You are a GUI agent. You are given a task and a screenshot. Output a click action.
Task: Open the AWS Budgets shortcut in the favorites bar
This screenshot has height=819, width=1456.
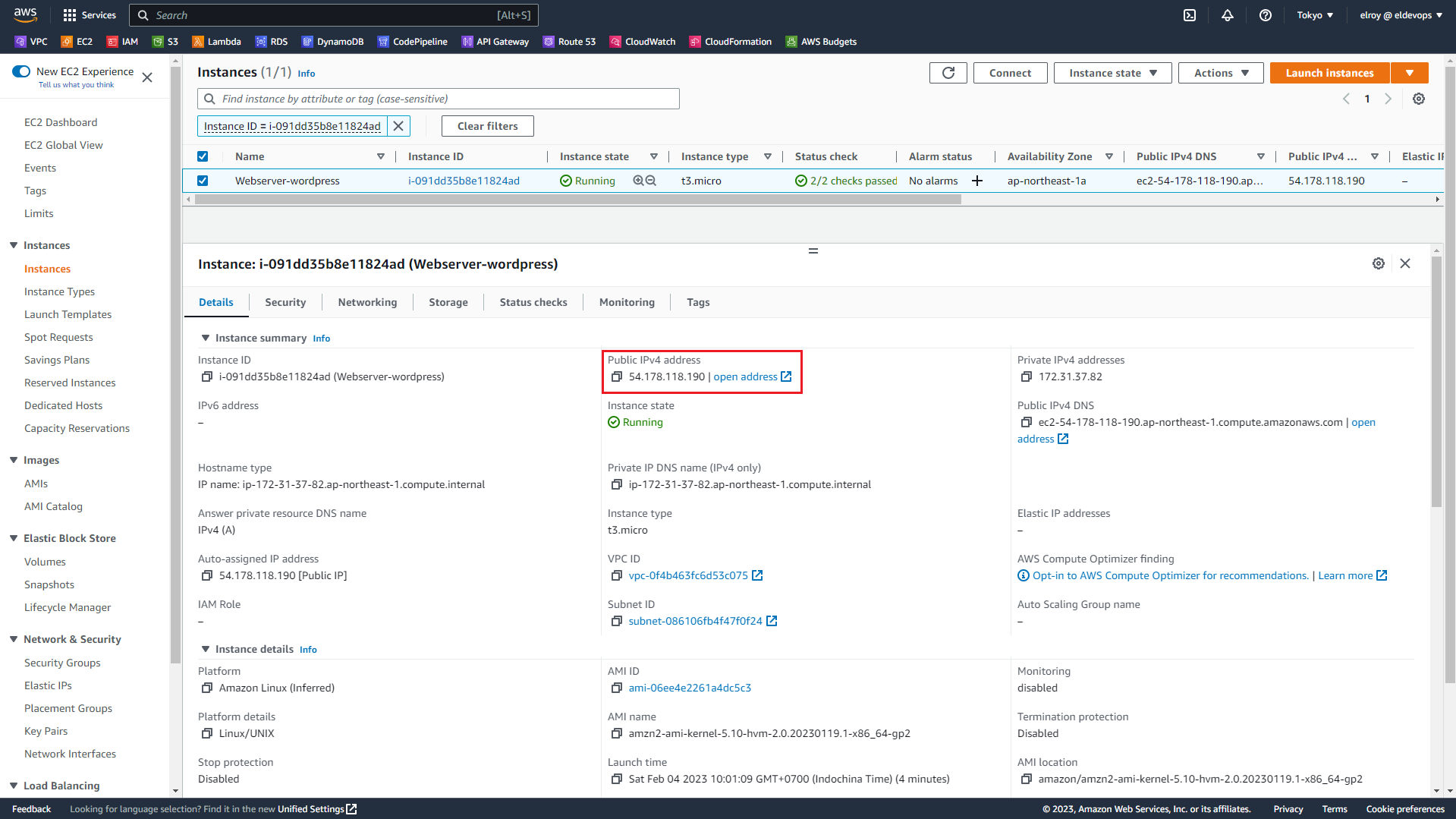tap(821, 42)
